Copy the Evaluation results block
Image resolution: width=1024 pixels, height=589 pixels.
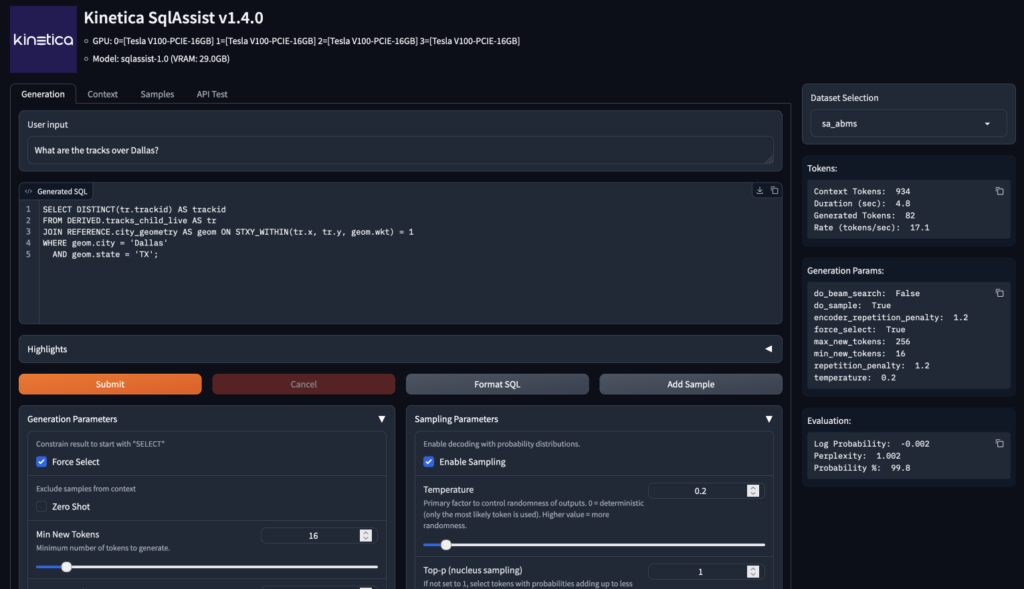pos(999,443)
